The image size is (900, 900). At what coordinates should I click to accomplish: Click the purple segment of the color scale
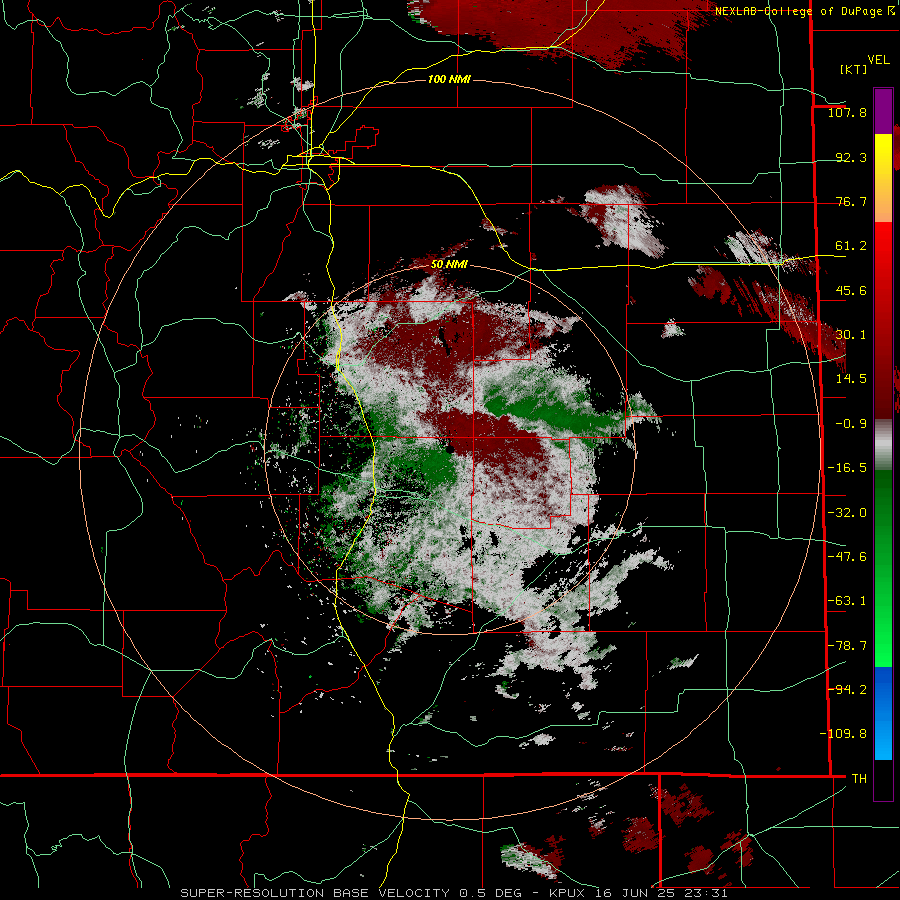pos(883,111)
